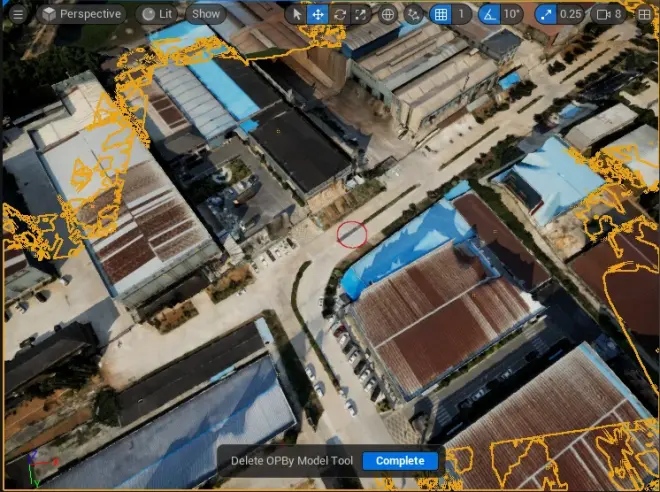Open grid snap size value 1
Screen dimensions: 660x492
click(461, 15)
